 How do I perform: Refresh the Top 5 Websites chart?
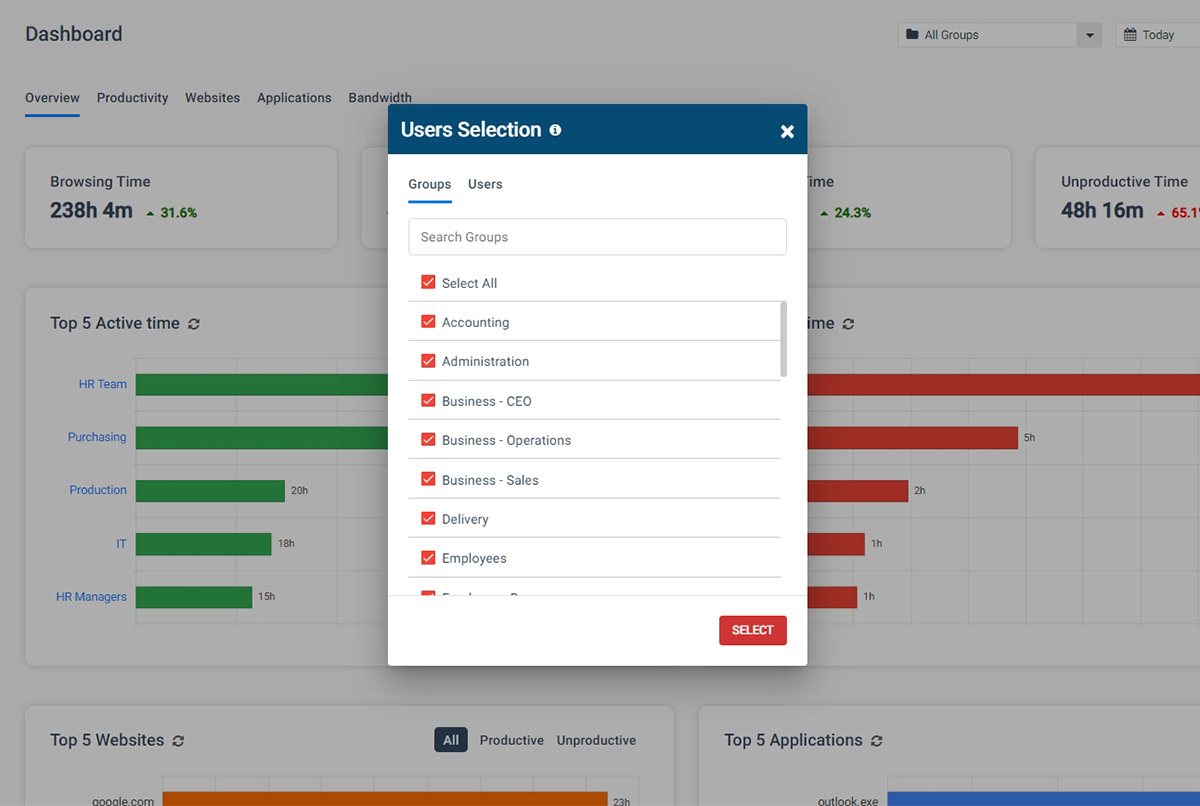point(179,740)
